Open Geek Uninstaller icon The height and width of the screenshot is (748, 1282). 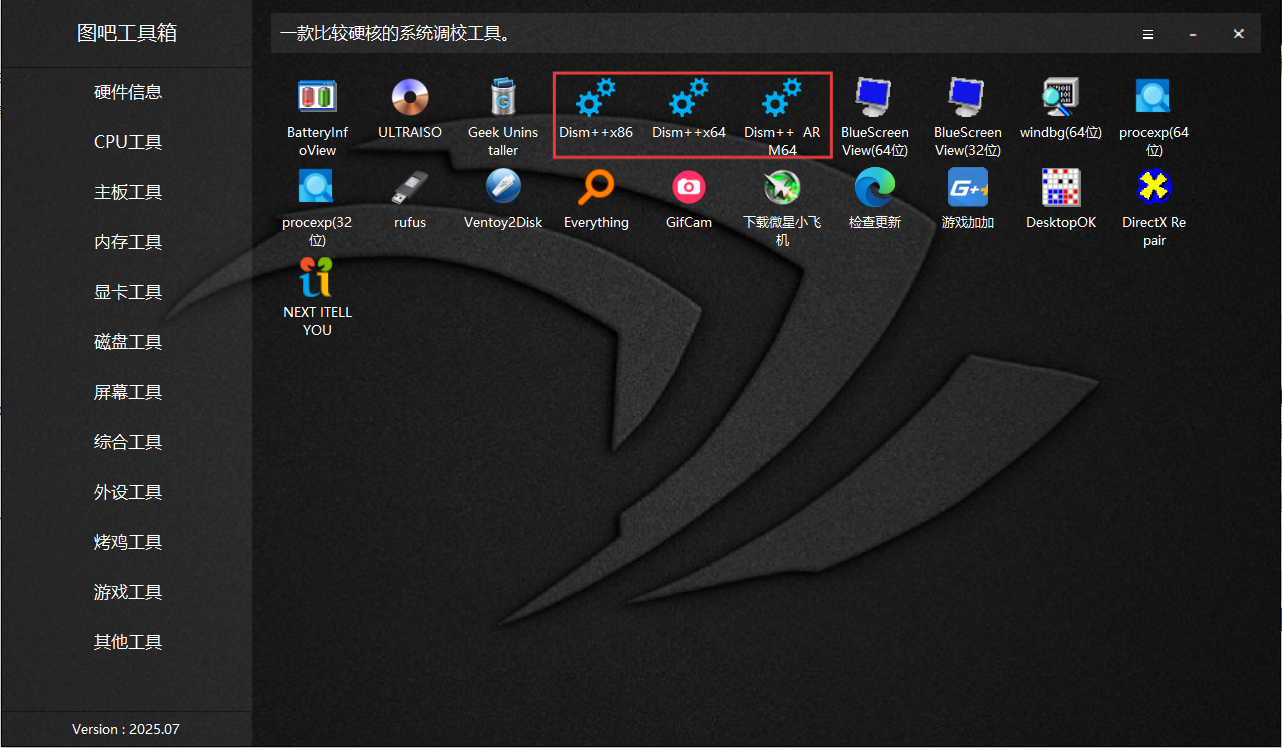tap(503, 97)
